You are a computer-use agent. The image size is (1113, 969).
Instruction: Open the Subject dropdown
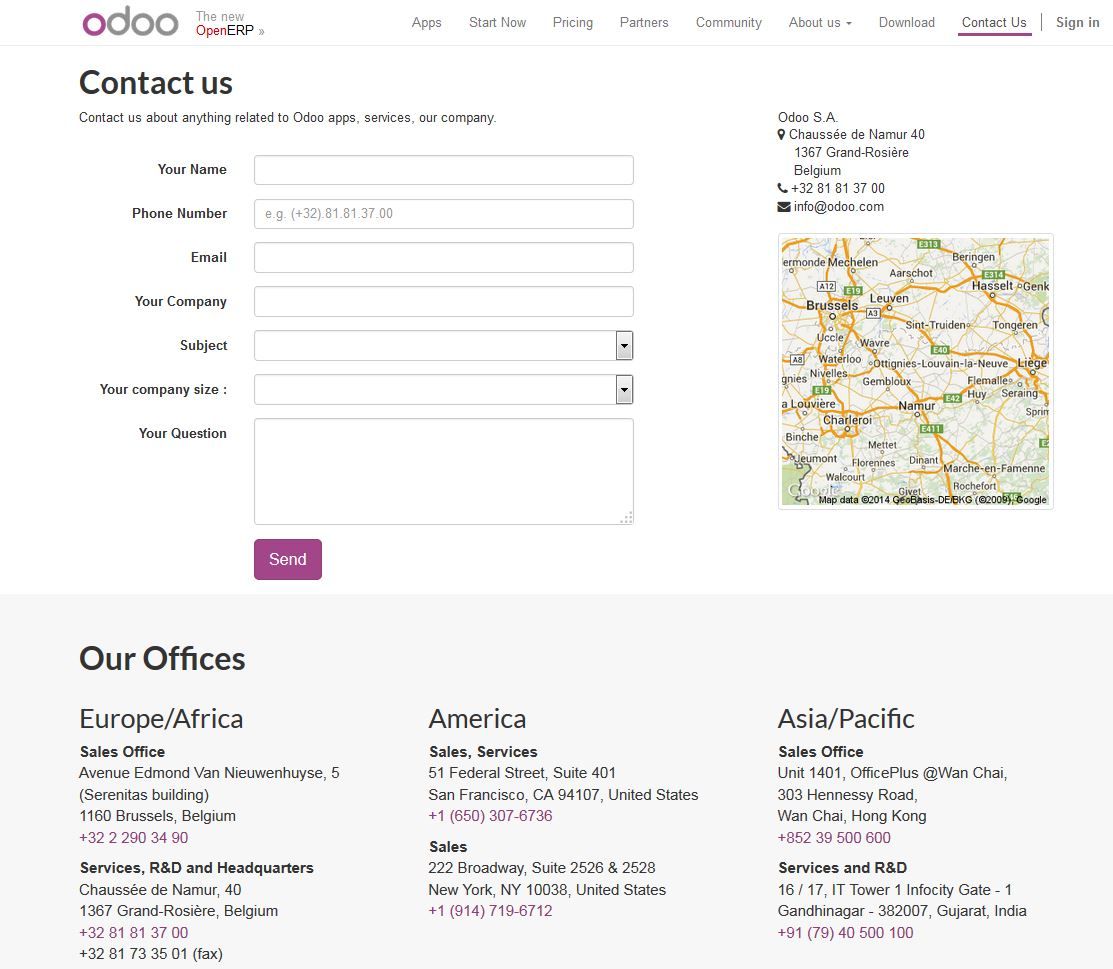[444, 346]
